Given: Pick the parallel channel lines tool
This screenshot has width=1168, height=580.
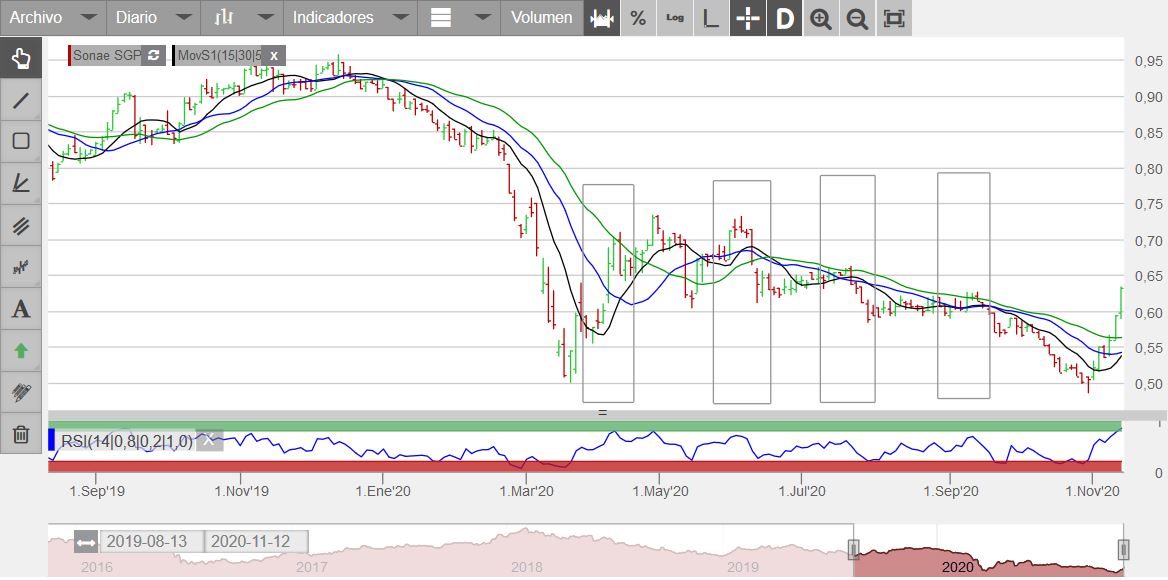Looking at the screenshot, I should point(21,225).
